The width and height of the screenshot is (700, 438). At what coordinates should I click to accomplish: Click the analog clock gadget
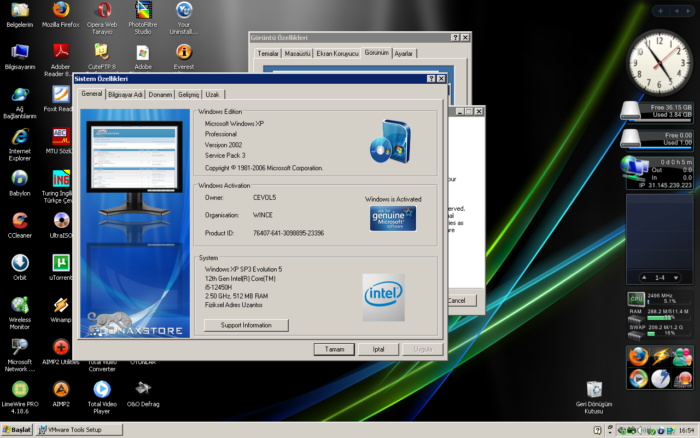pyautogui.click(x=659, y=61)
